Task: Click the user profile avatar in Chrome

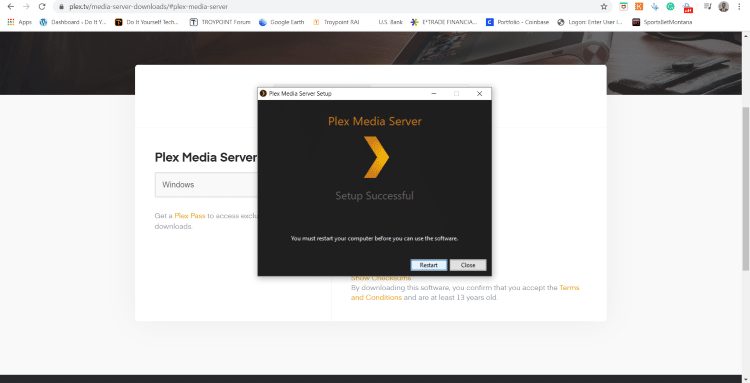Action: [x=724, y=7]
